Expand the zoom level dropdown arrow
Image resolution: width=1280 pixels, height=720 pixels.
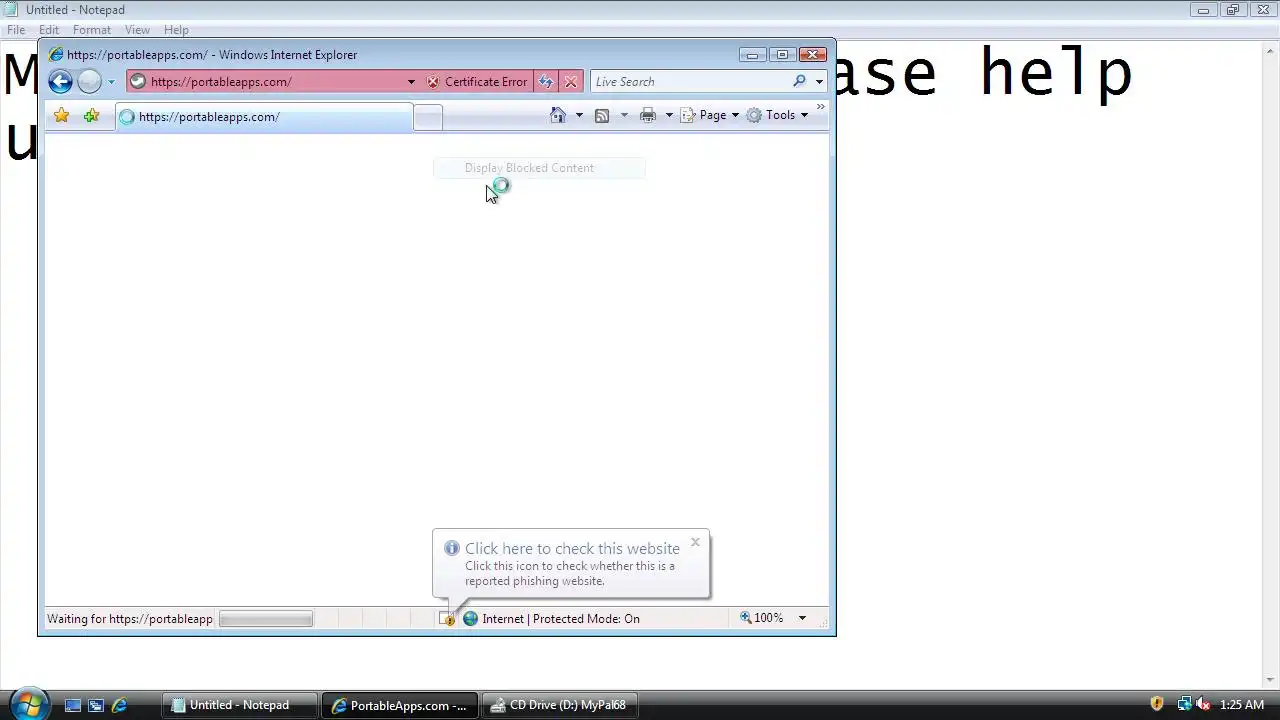click(x=801, y=618)
